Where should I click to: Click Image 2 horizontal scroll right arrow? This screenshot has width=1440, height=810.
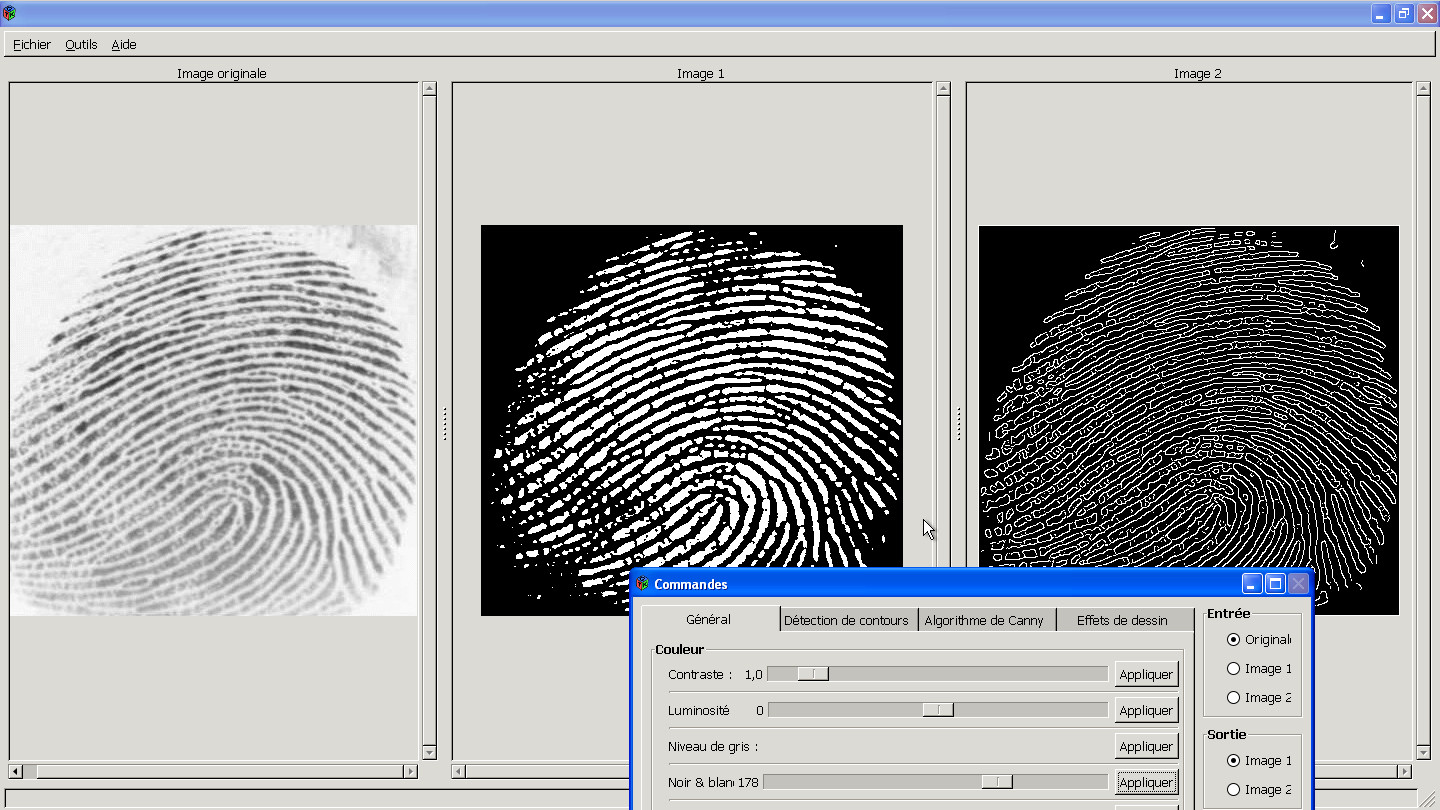coord(1405,772)
